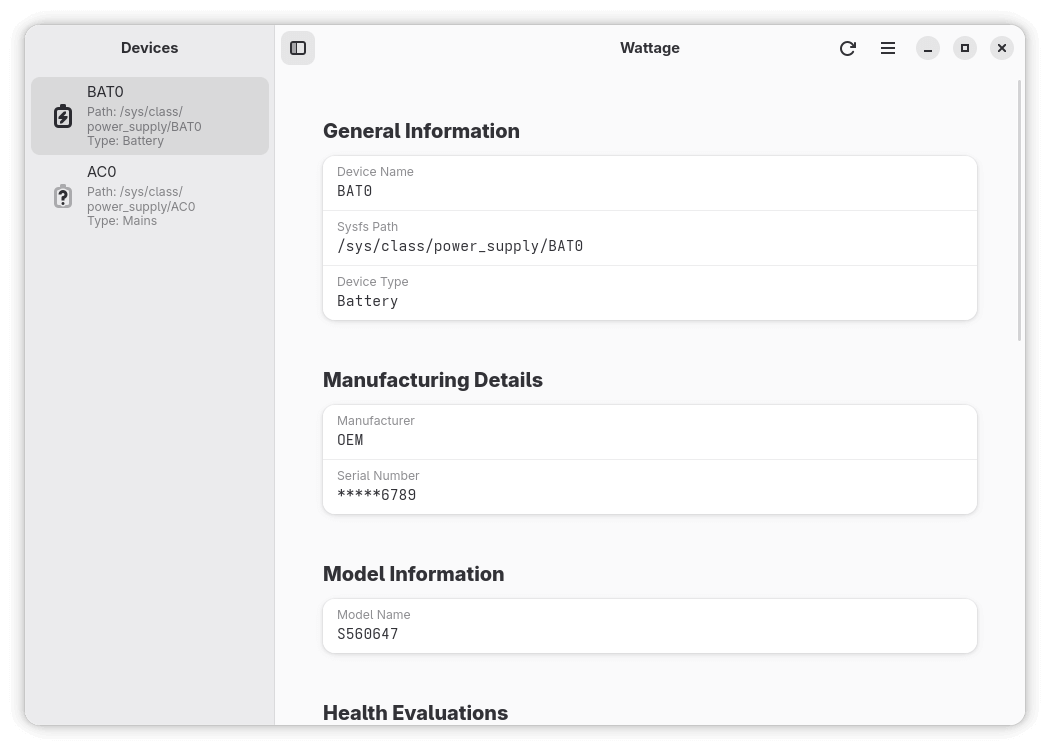Click the Device Name row
Screen dimensions: 1050x750
[x=649, y=183]
